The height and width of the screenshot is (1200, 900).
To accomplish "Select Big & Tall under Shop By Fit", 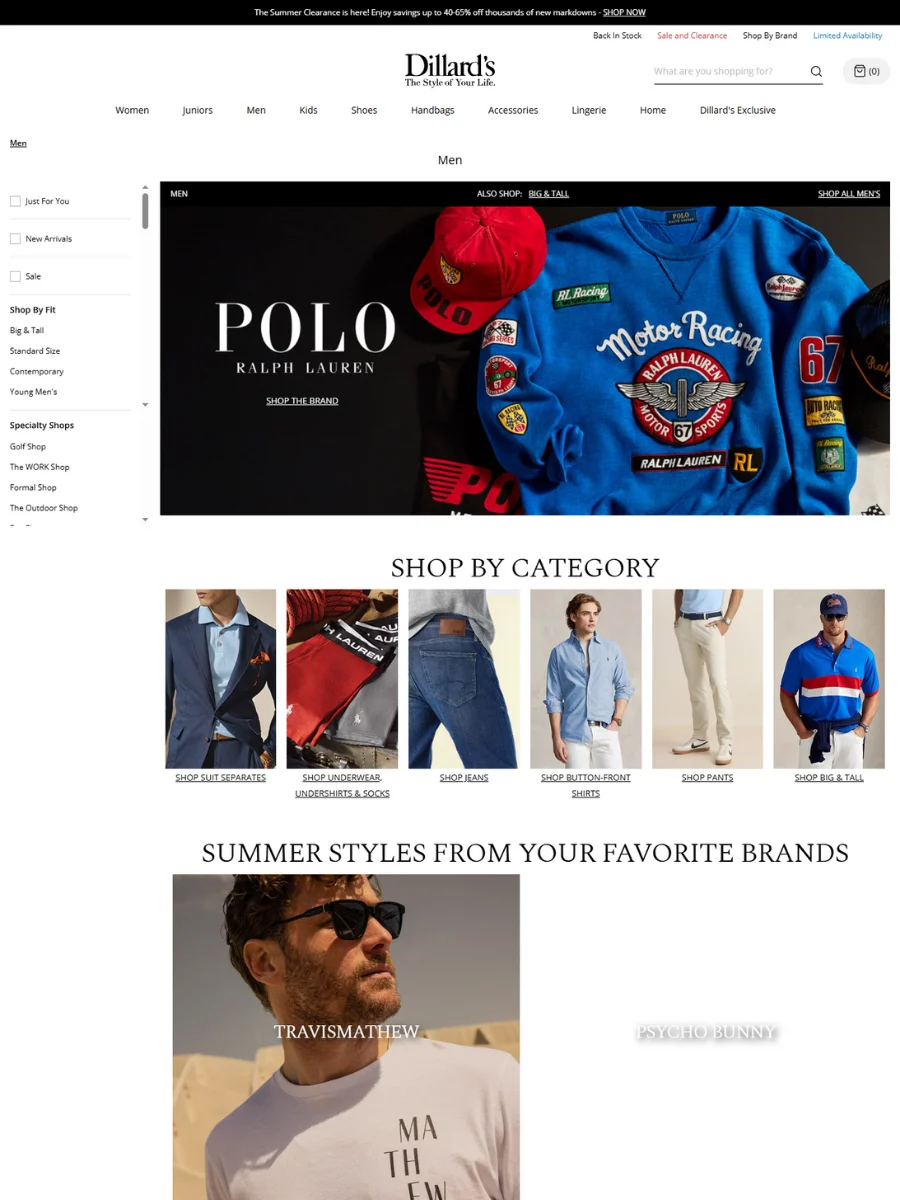I will (27, 330).
